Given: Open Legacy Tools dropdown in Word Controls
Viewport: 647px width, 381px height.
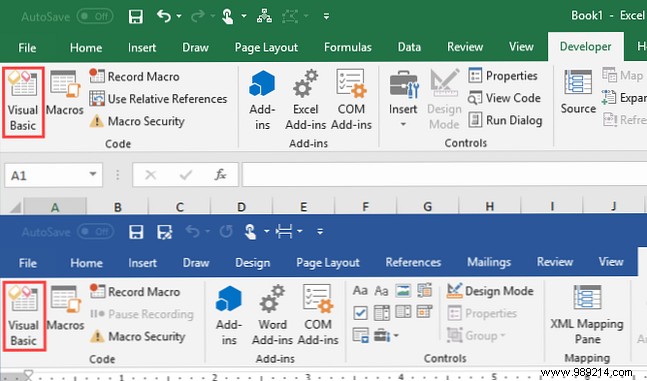Looking at the screenshot, I should (x=387, y=336).
